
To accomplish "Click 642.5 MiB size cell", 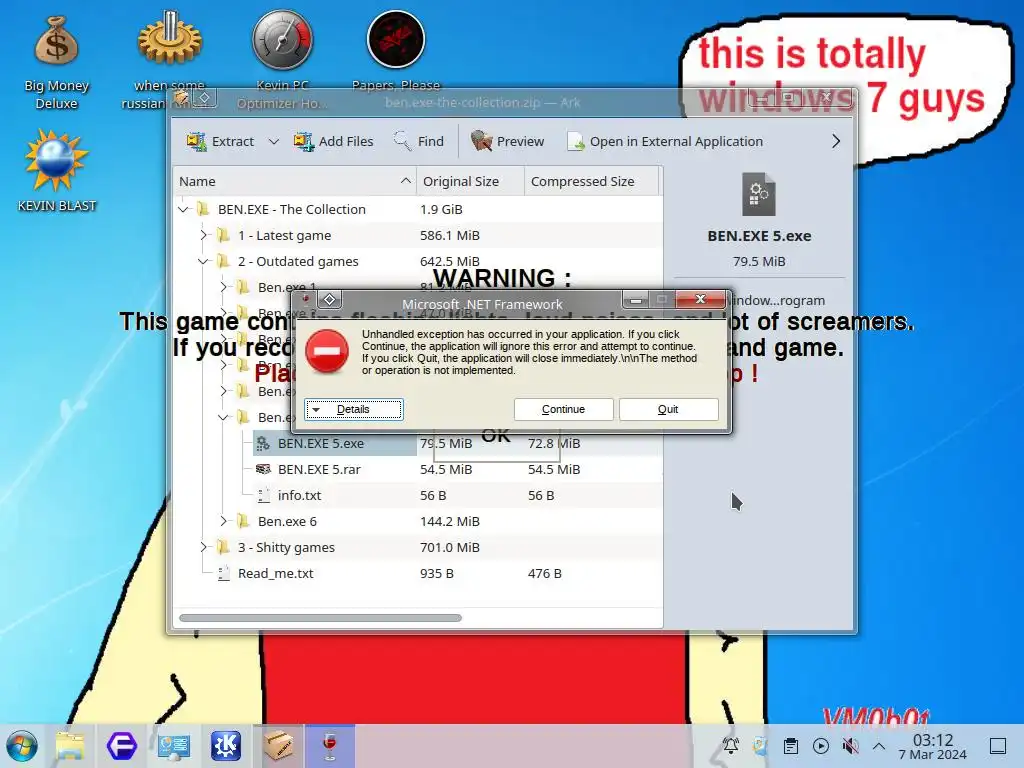I will click(x=449, y=261).
